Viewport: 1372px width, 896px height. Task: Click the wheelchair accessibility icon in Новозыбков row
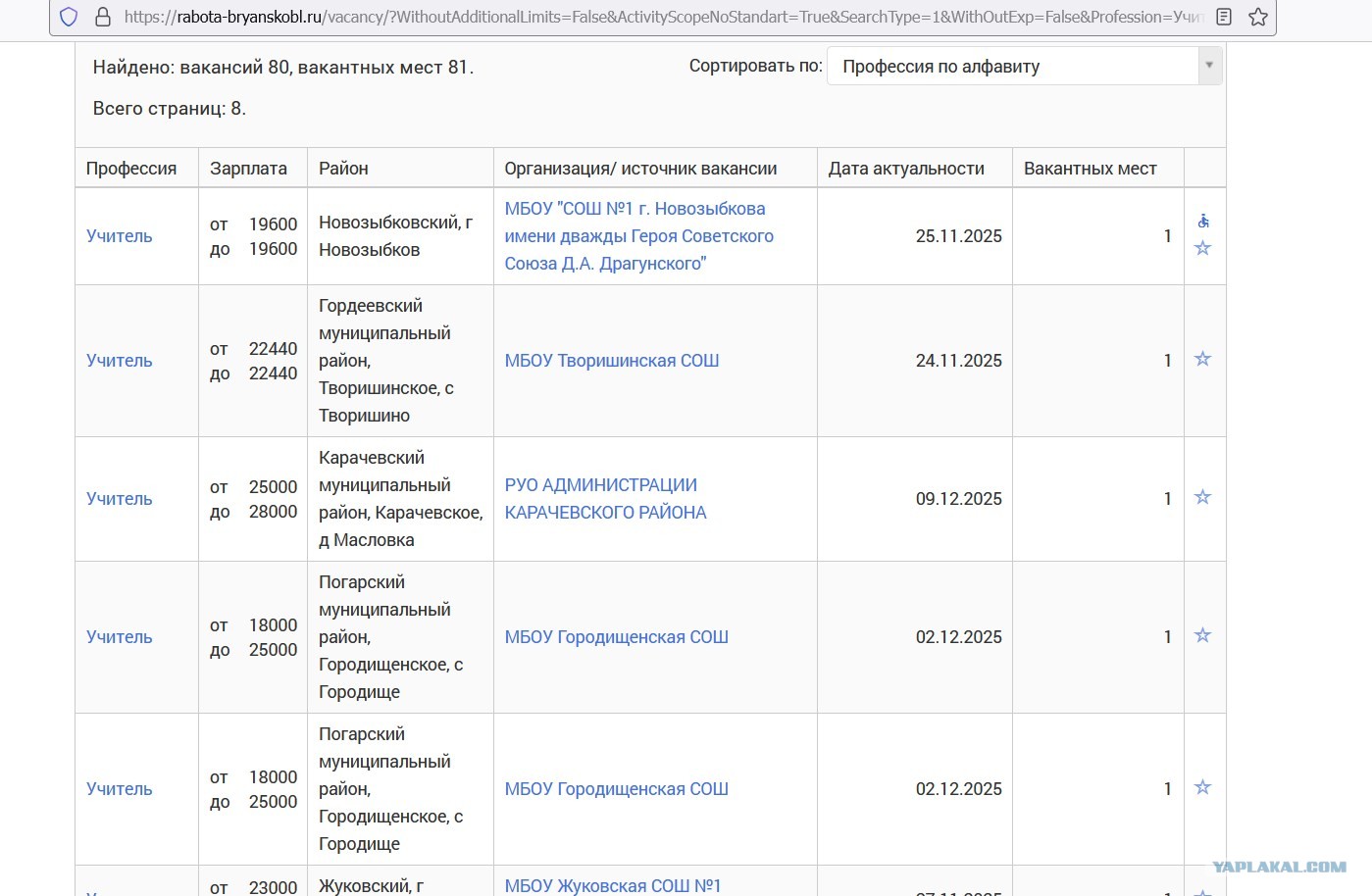pyautogui.click(x=1203, y=221)
